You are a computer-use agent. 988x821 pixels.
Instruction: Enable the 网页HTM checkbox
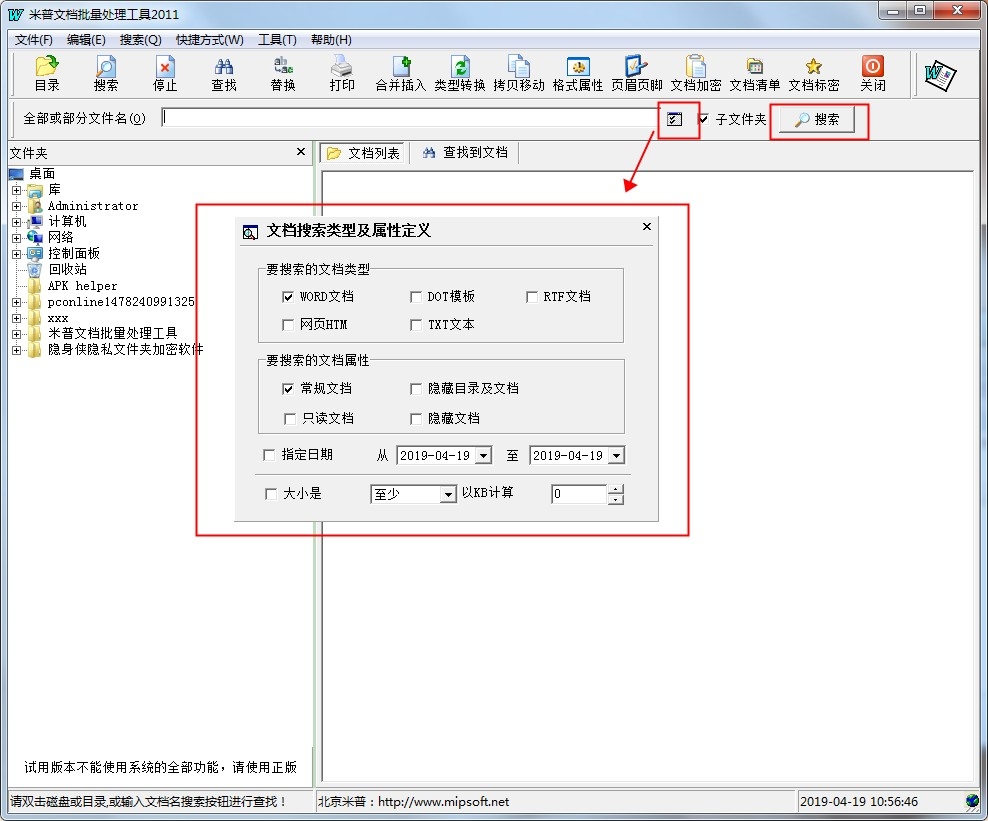[x=288, y=325]
